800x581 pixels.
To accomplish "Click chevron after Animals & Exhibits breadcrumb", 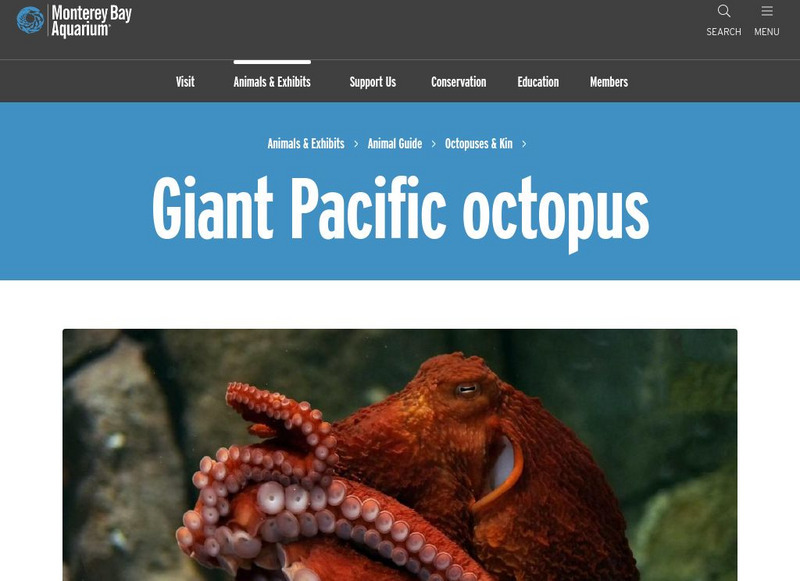I will pyautogui.click(x=356, y=144).
